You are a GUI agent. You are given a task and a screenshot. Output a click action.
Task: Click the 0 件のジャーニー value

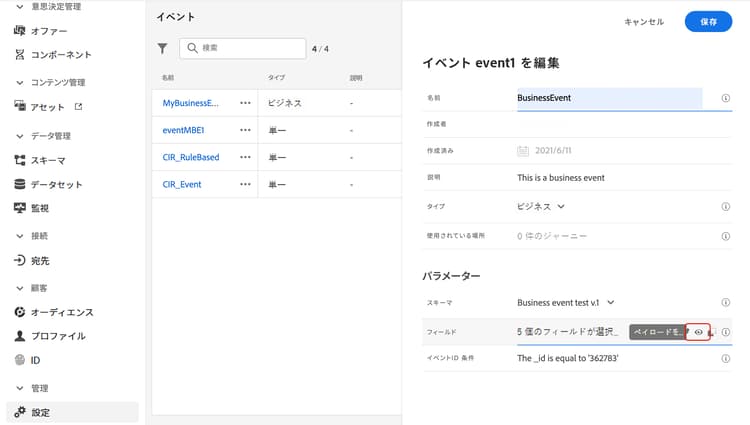(551, 236)
